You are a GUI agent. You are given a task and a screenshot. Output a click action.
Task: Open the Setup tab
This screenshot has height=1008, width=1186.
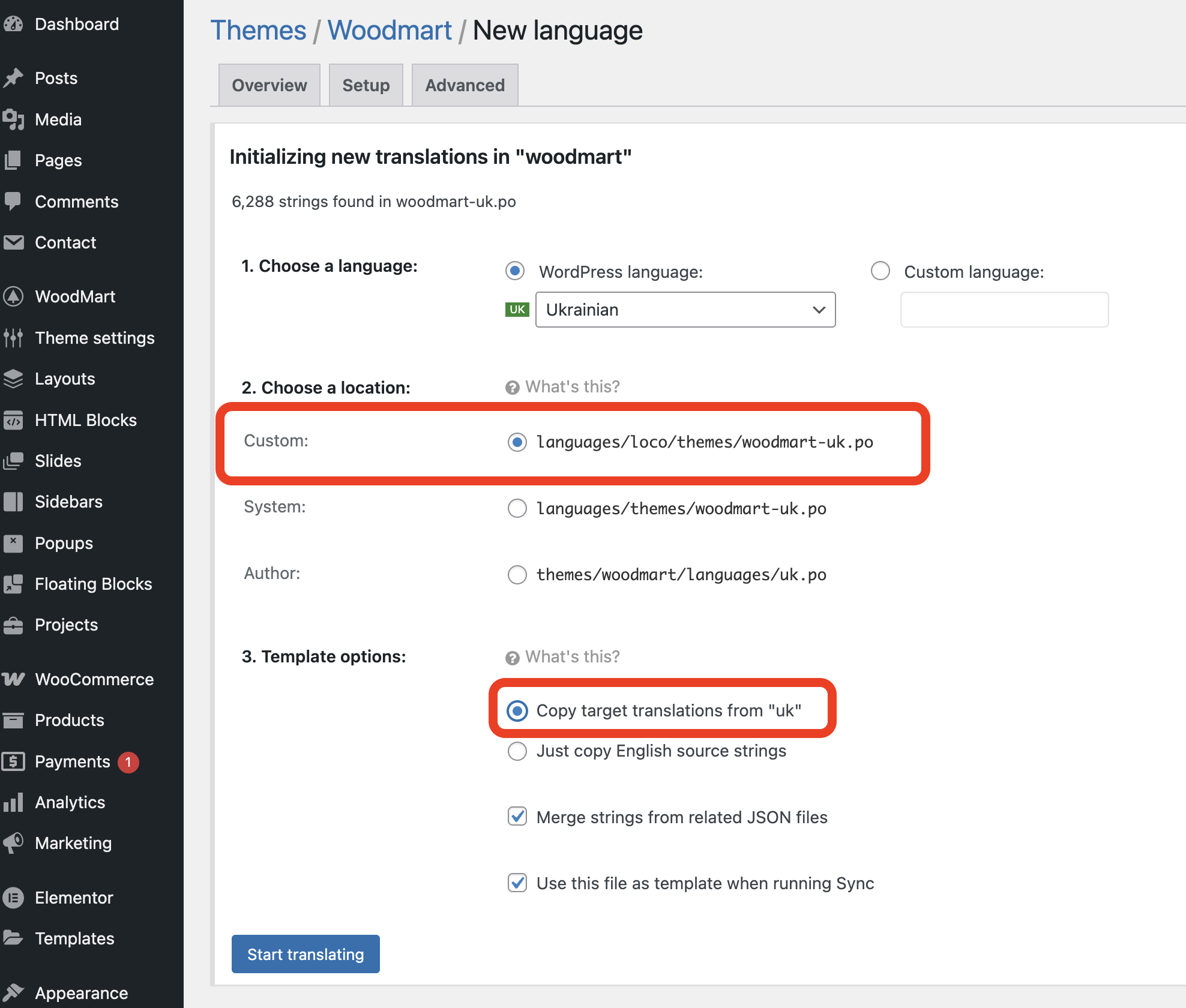[x=366, y=85]
